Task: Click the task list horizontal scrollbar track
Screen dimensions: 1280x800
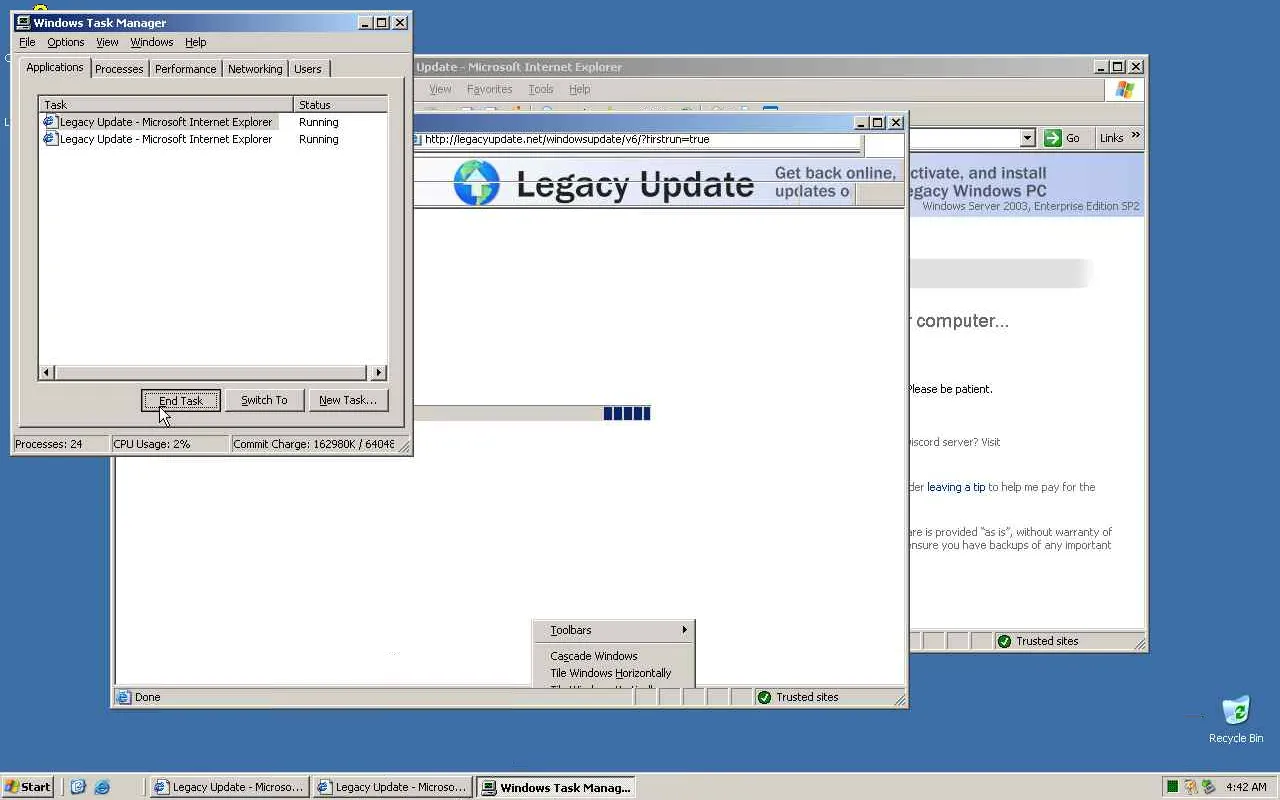Action: point(213,373)
